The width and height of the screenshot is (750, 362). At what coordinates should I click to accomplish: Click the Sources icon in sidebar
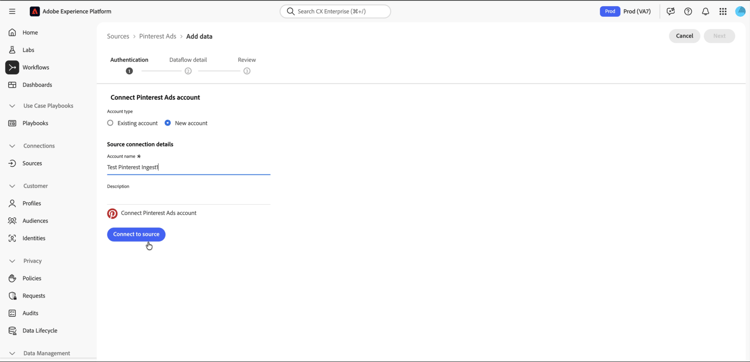(x=12, y=163)
